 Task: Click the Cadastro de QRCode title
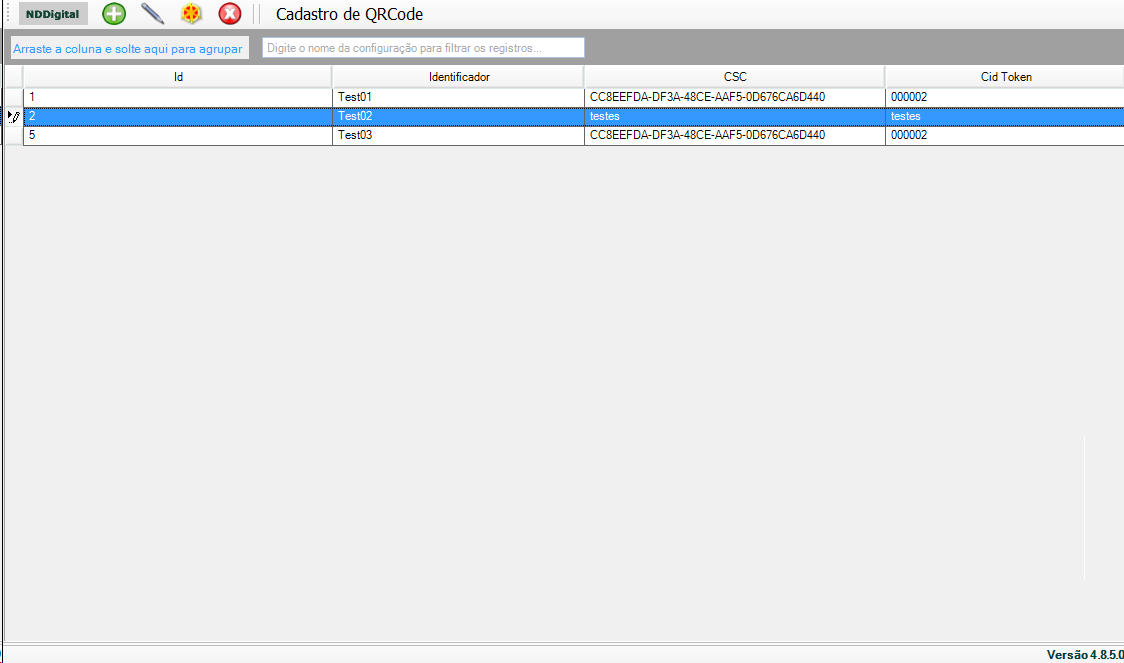(349, 14)
